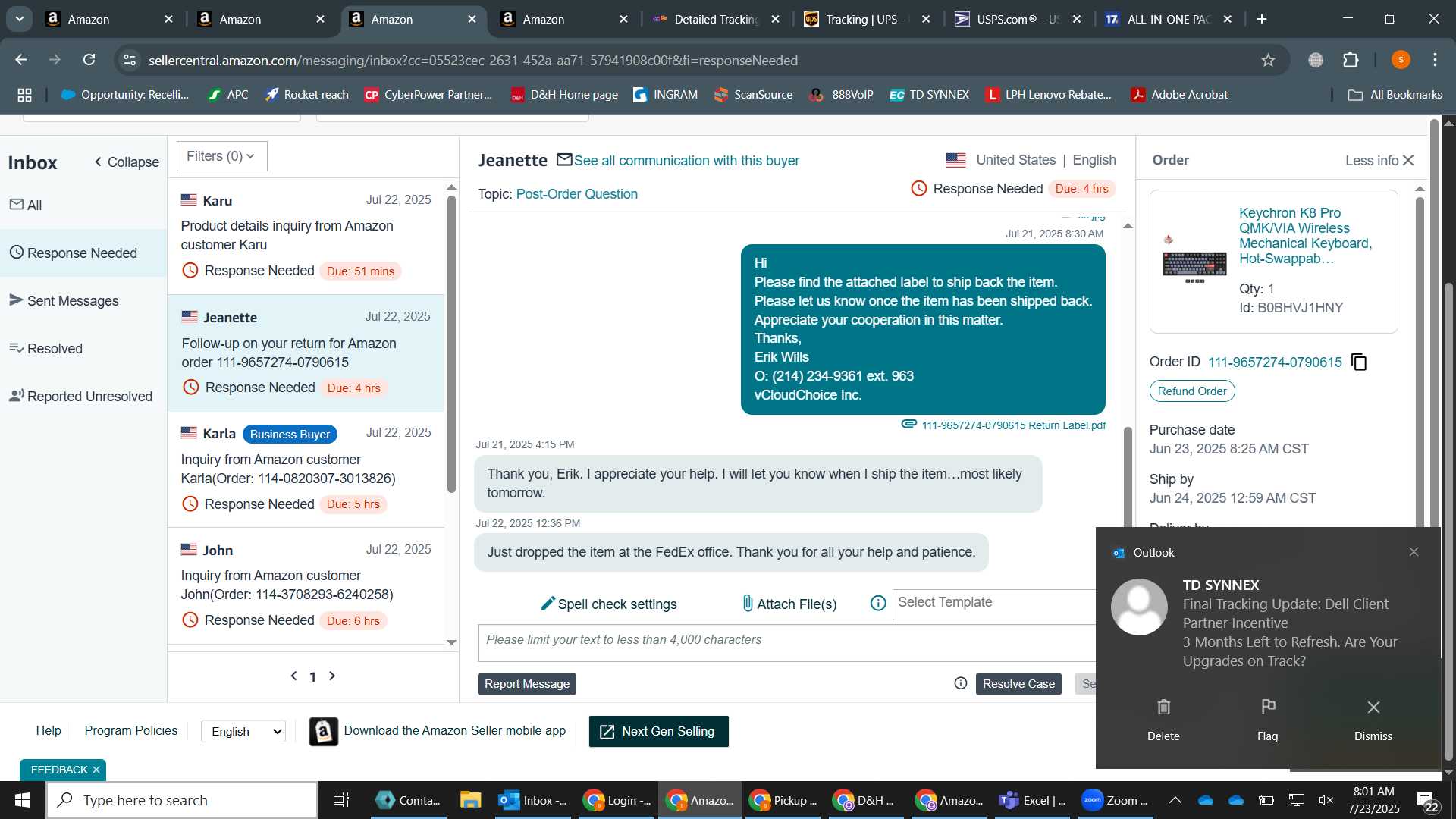Open Reported Unresolved folder

pyautogui.click(x=83, y=396)
